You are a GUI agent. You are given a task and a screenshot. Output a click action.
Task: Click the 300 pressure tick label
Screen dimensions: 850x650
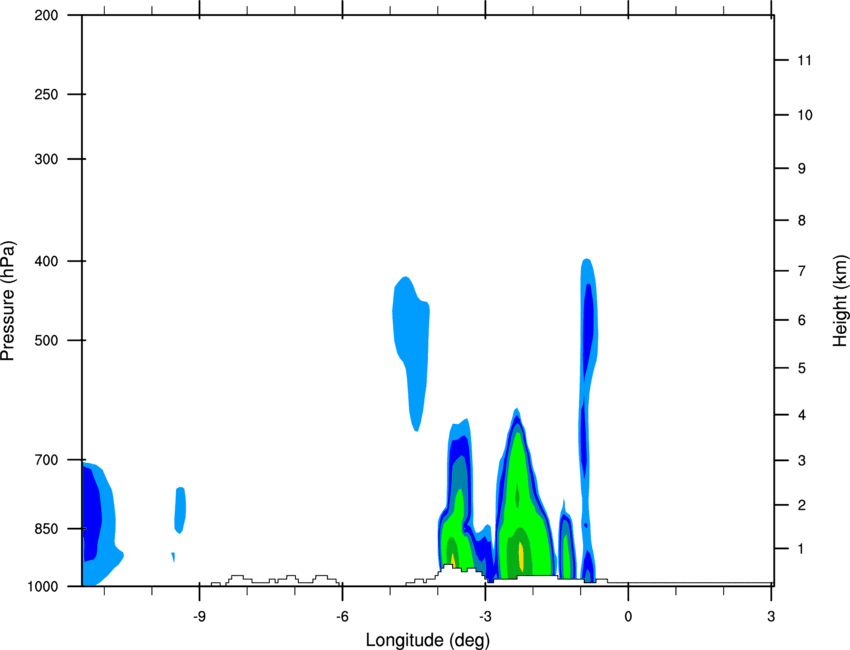tap(46, 159)
